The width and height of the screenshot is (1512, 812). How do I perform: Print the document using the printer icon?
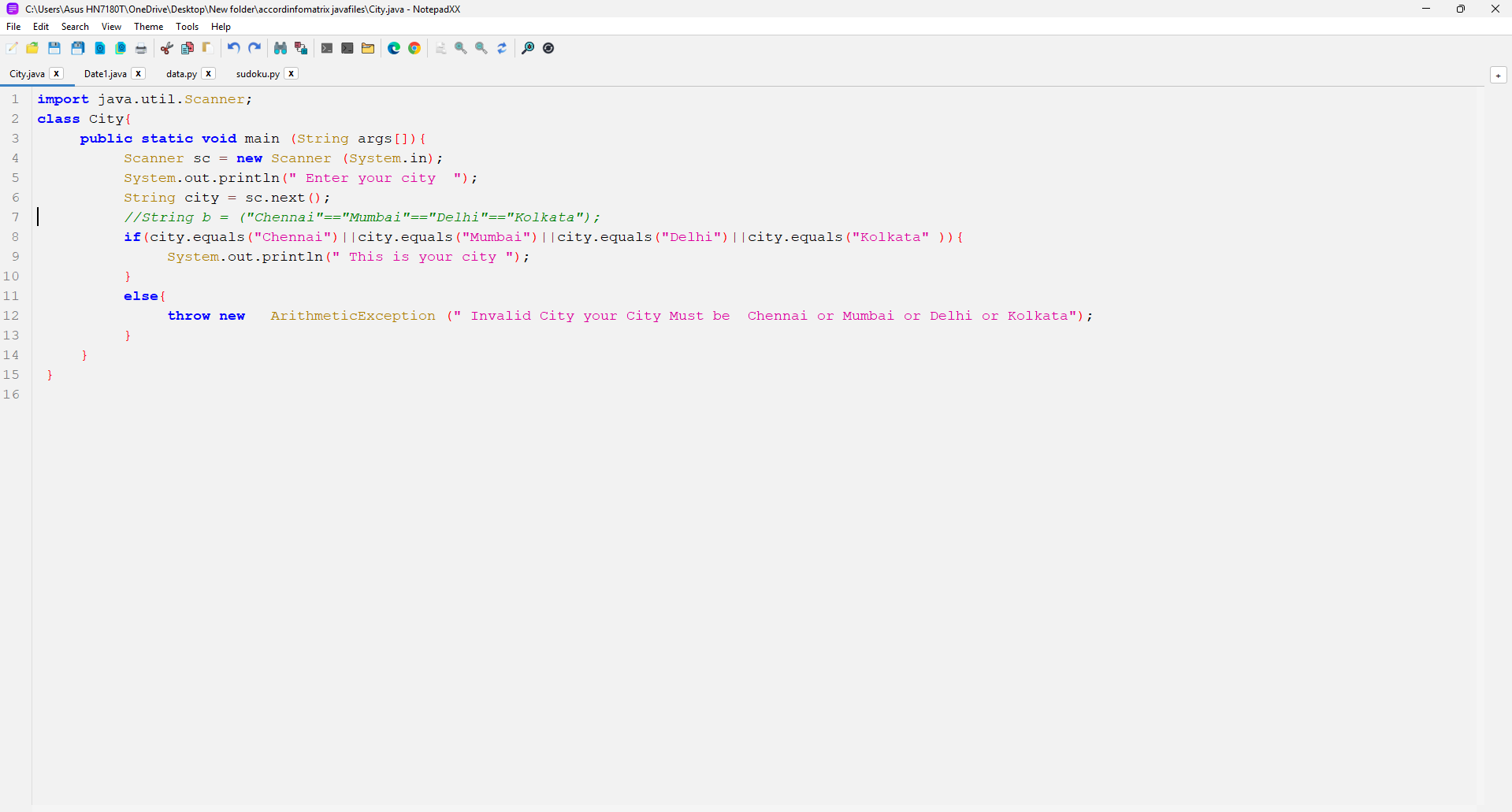(x=141, y=48)
